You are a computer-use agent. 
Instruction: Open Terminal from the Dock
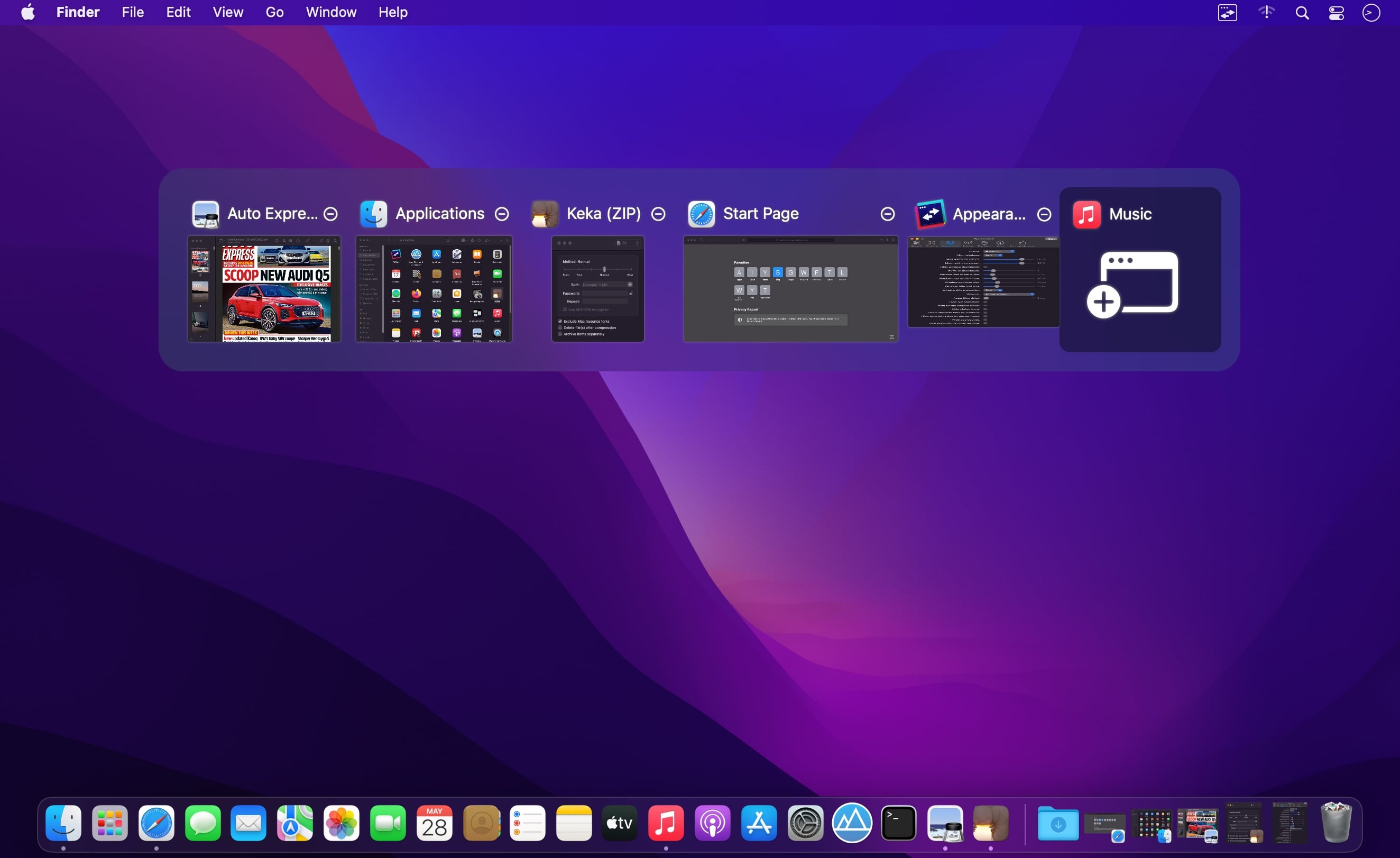click(x=898, y=823)
